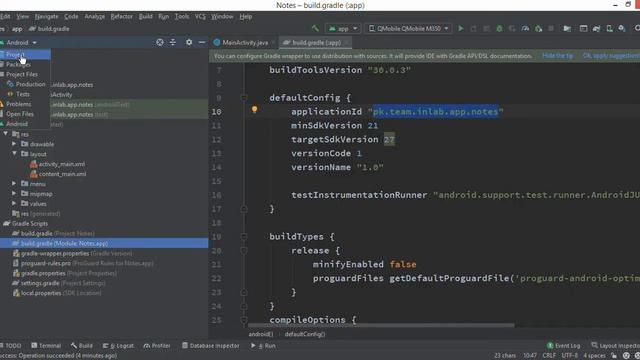Viewport: 640px width, 360px height.
Task: Click the fold marker at buildTypes line 19
Action: click(x=244, y=237)
